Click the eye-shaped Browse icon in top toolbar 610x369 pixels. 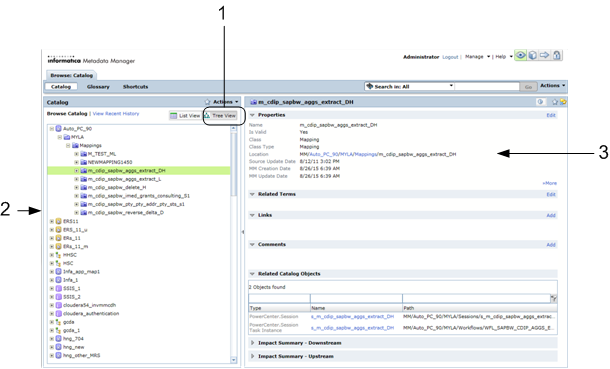coord(521,55)
